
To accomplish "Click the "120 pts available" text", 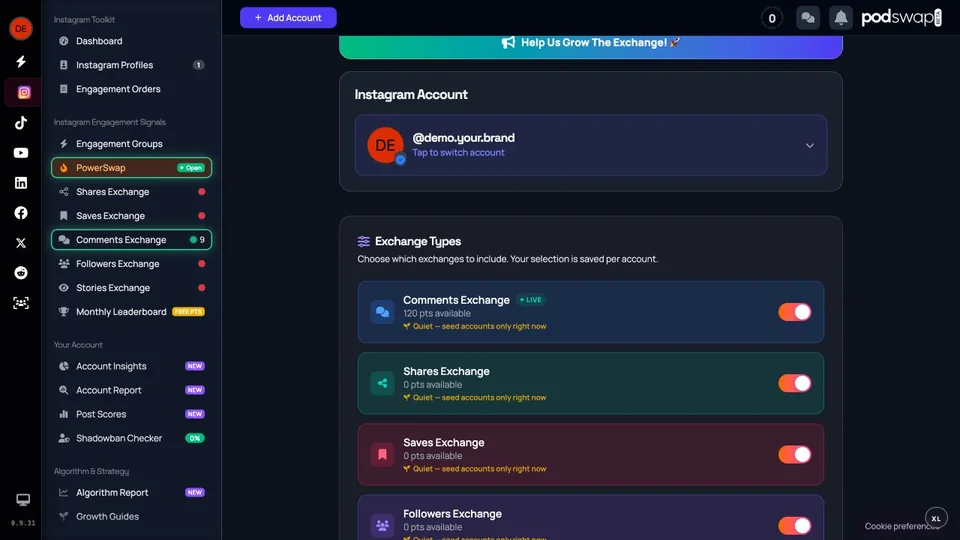I will (x=437, y=313).
